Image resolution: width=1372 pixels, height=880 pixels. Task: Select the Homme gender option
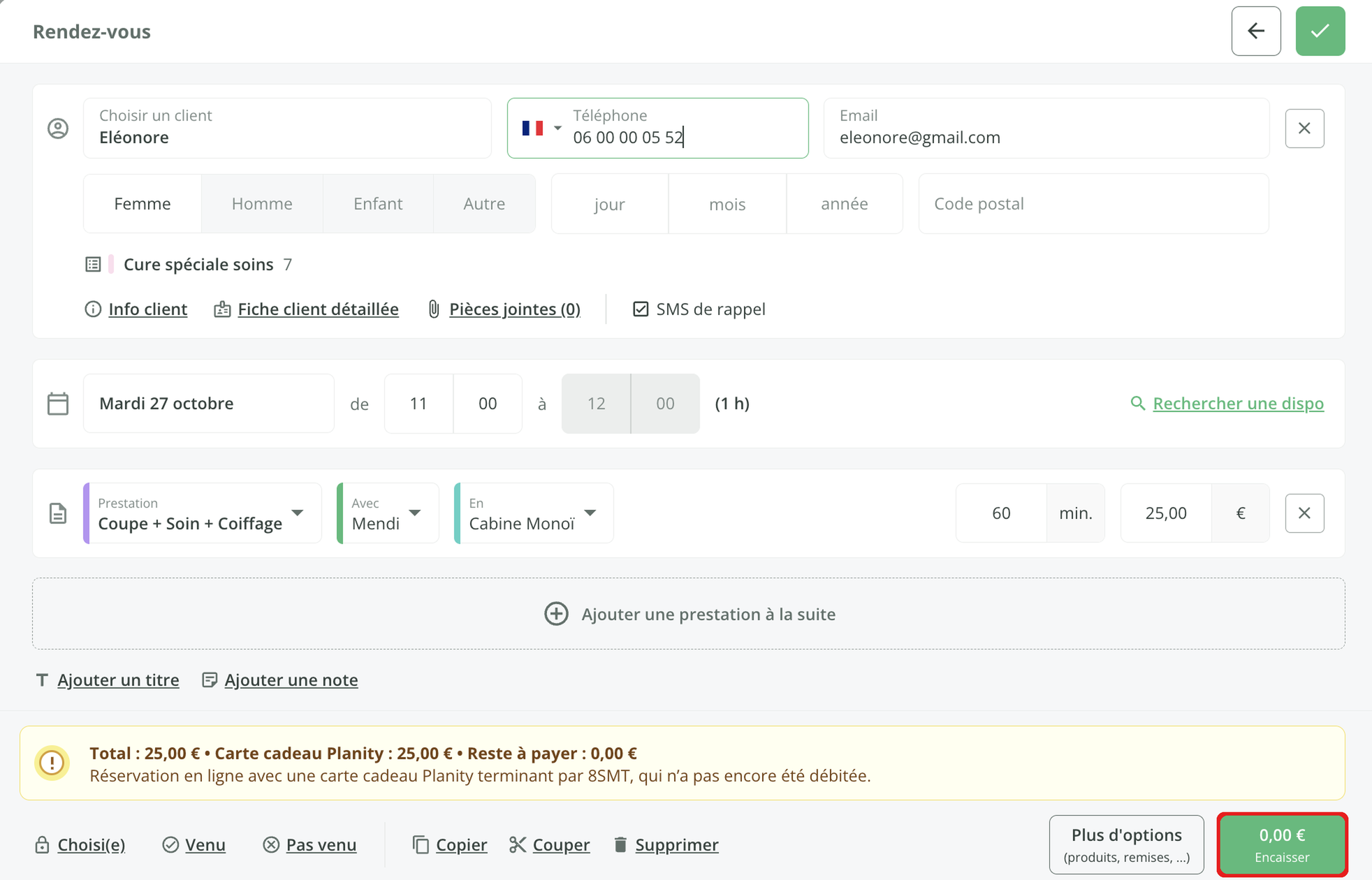tap(262, 204)
